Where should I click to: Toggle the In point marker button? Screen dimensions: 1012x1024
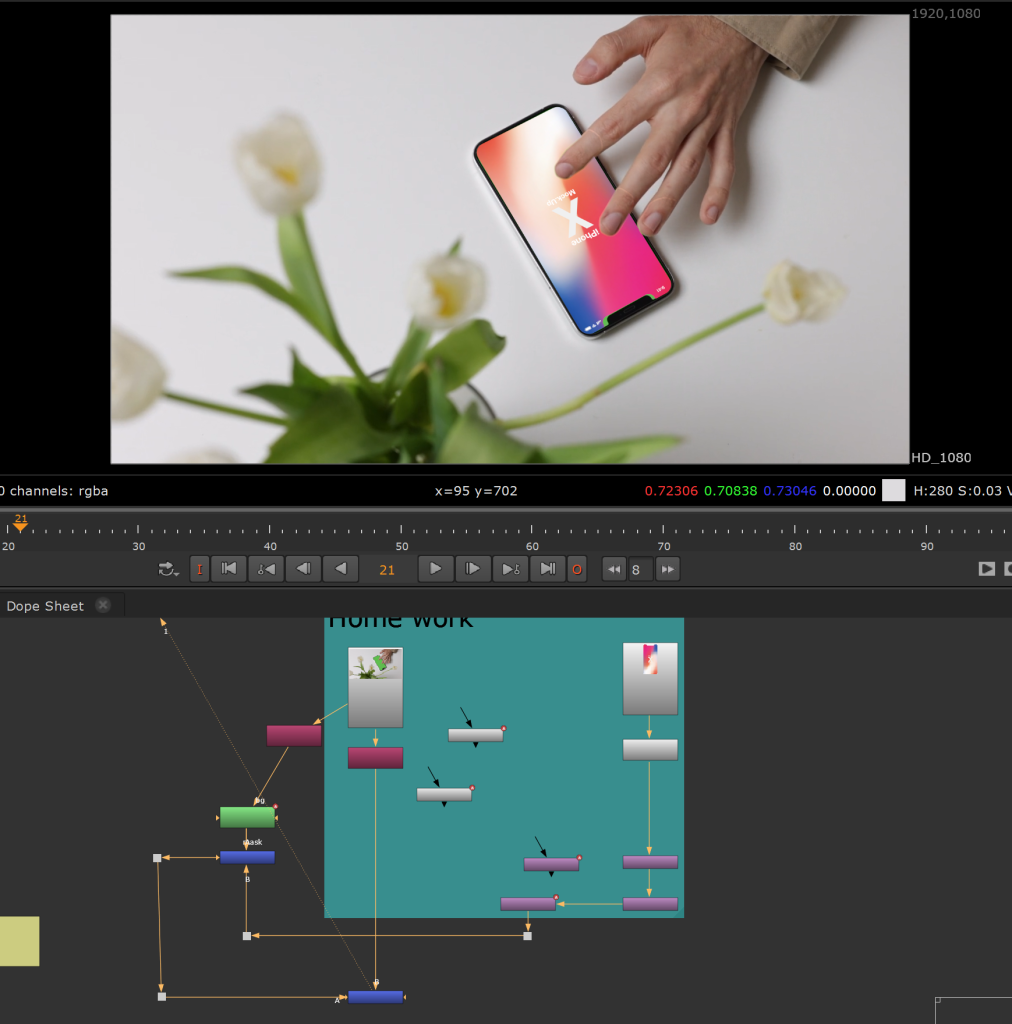[x=200, y=569]
